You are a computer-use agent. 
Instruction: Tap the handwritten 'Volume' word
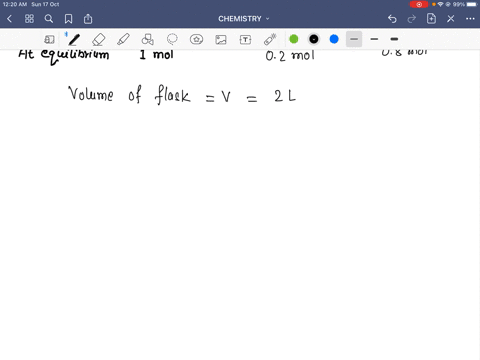coord(91,93)
